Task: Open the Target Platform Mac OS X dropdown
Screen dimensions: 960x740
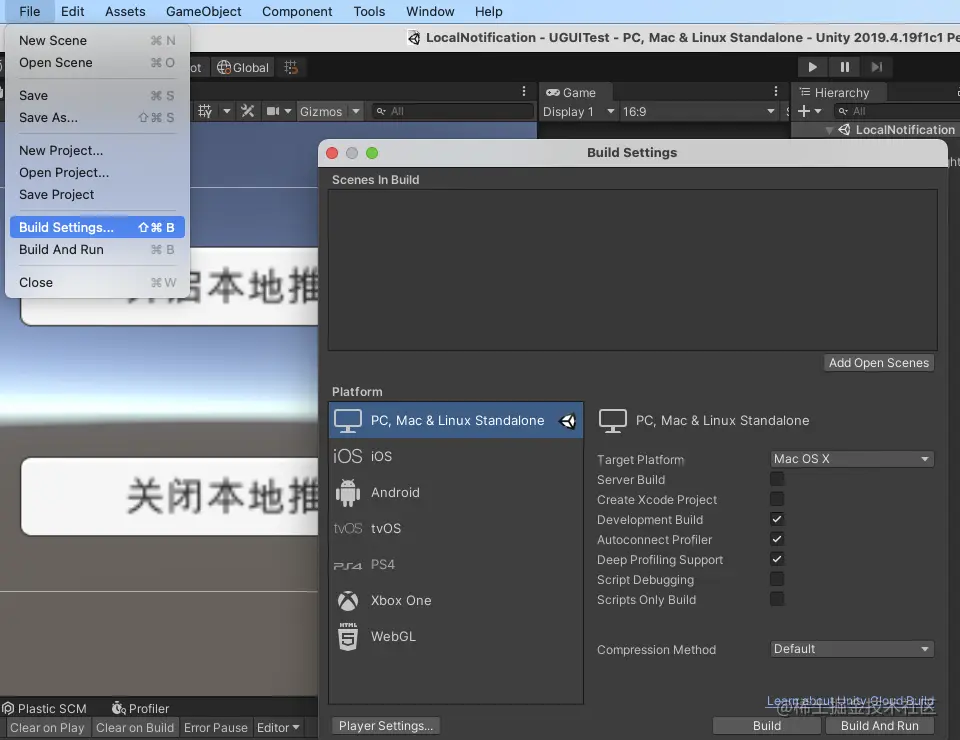Action: [852, 458]
